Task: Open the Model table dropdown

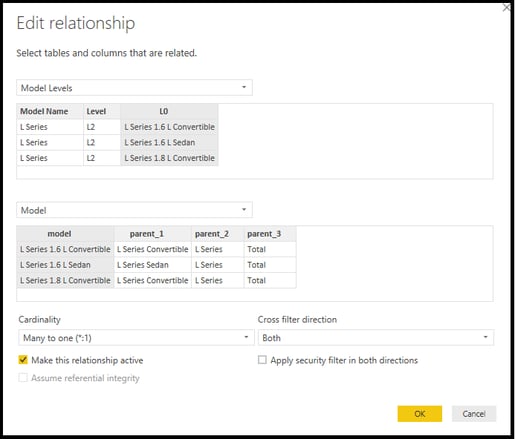Action: click(134, 210)
